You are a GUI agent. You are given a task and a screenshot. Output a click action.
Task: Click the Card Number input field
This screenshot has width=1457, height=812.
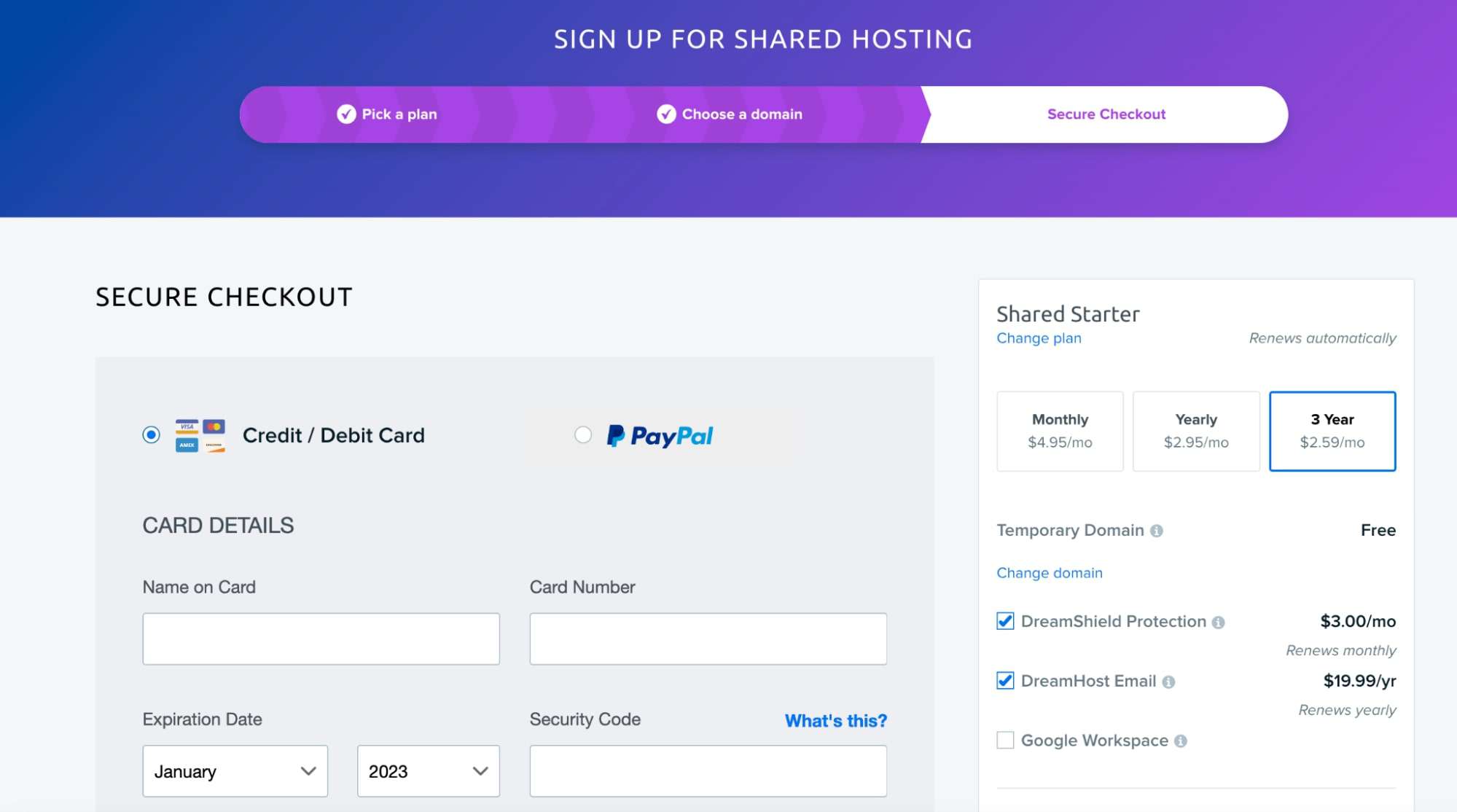[708, 638]
